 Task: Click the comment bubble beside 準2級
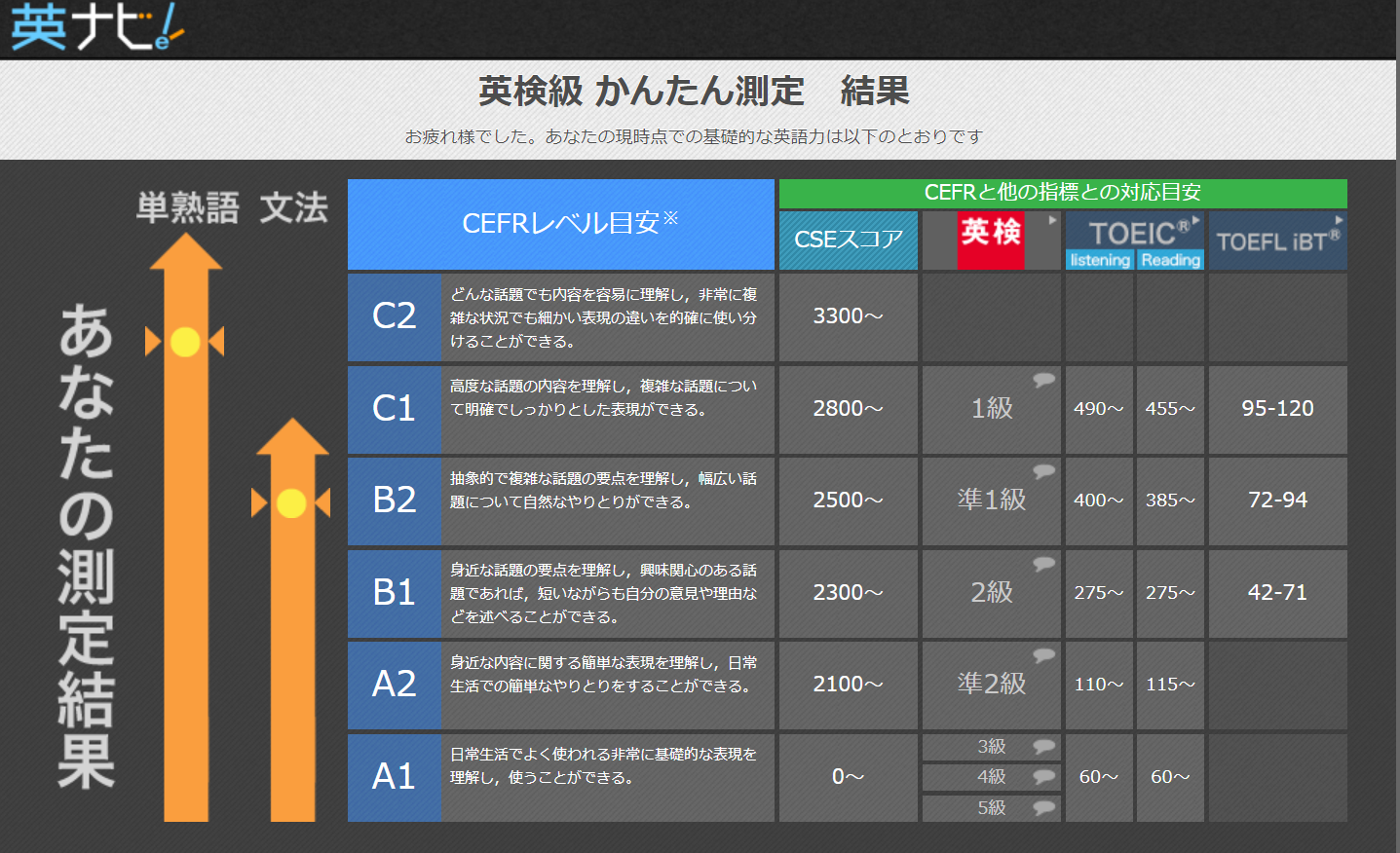(1043, 655)
